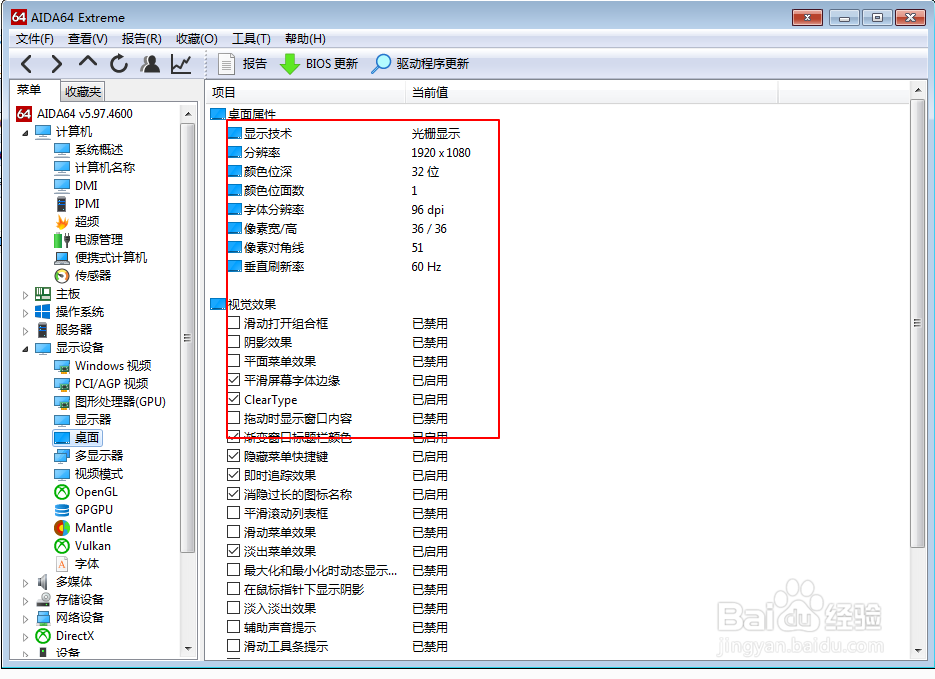Go back using the left arrow toolbar icon
The width and height of the screenshot is (935, 679).
coord(26,64)
